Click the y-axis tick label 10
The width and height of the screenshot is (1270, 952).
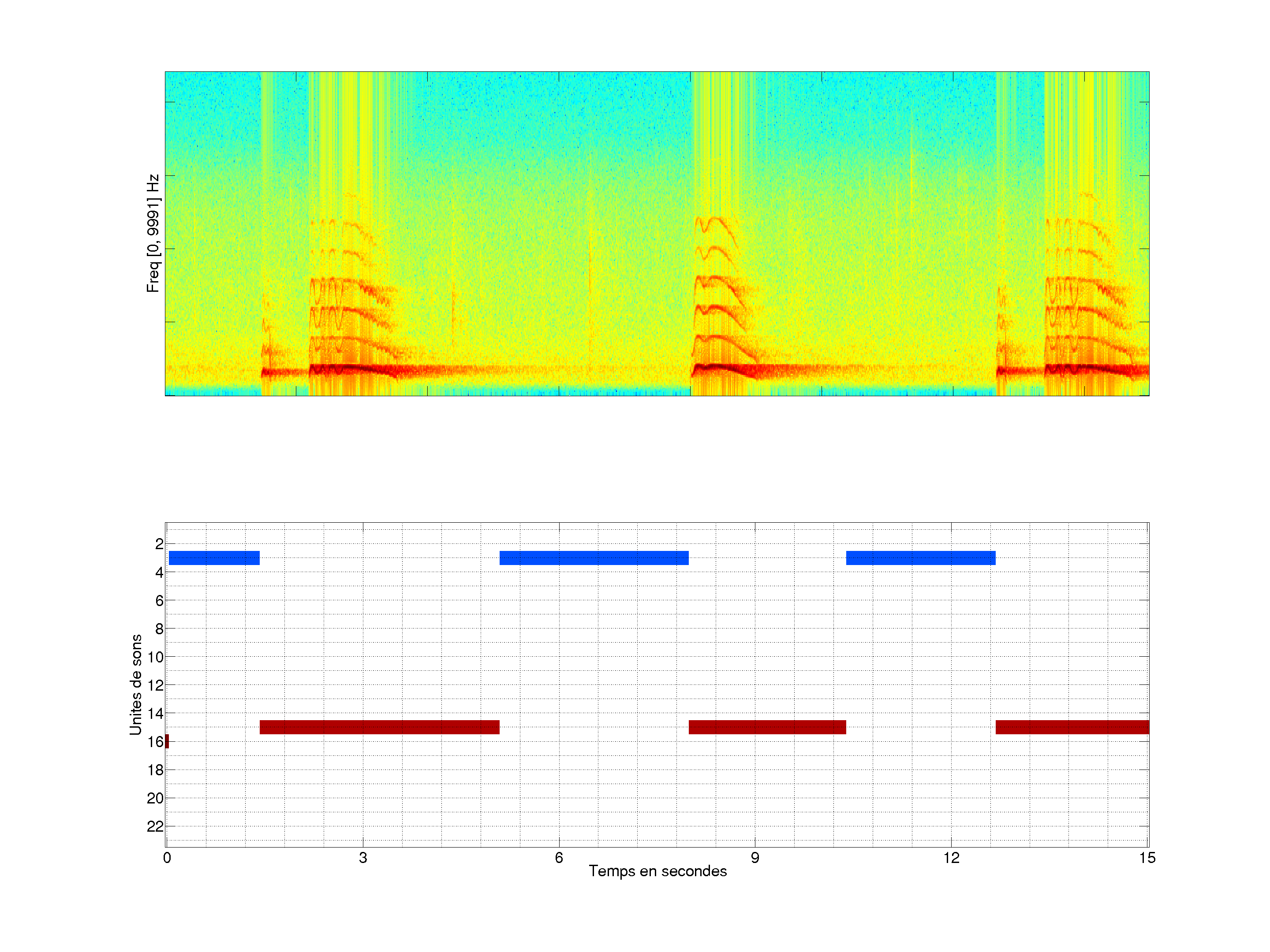155,657
